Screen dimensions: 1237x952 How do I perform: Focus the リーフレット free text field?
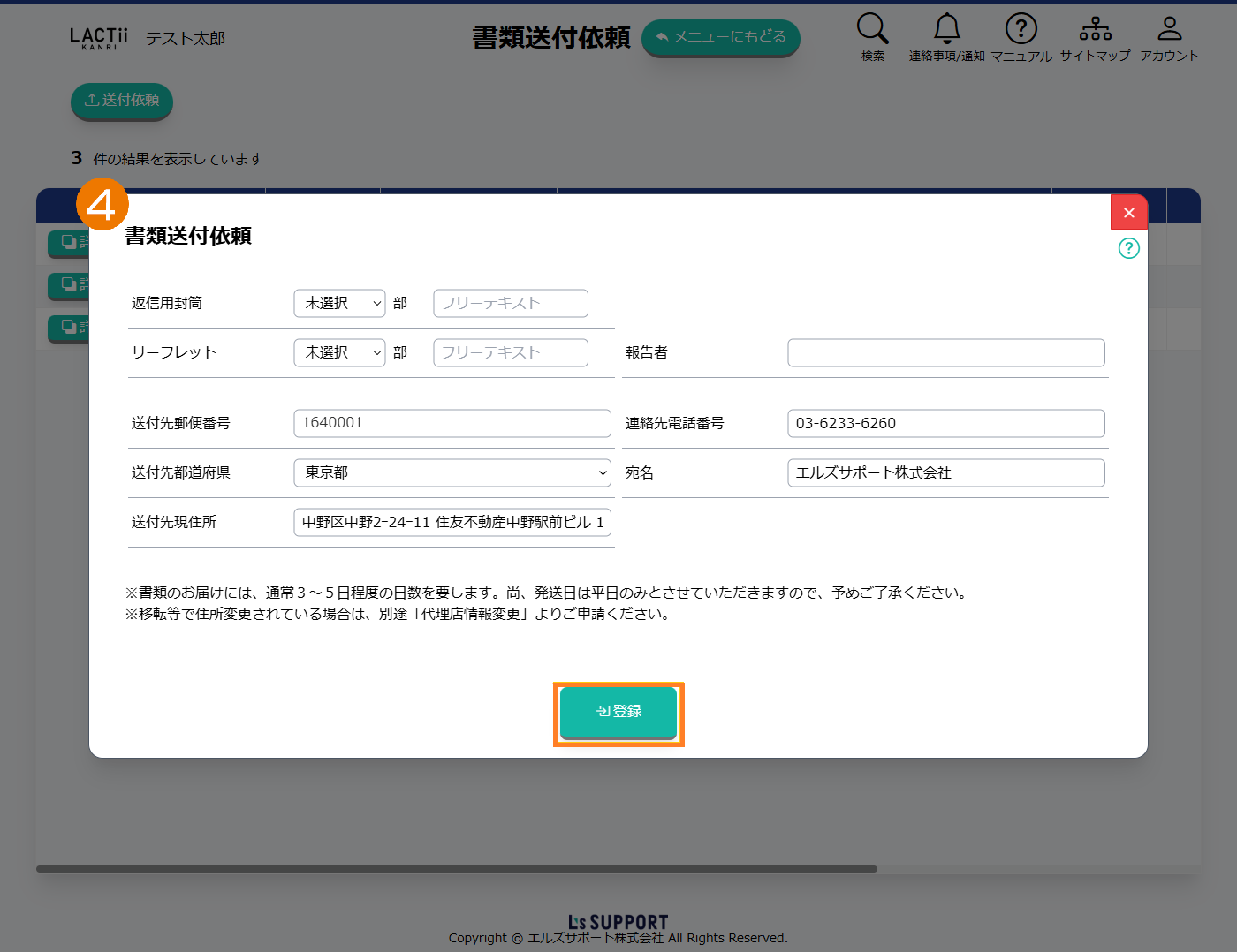click(510, 352)
